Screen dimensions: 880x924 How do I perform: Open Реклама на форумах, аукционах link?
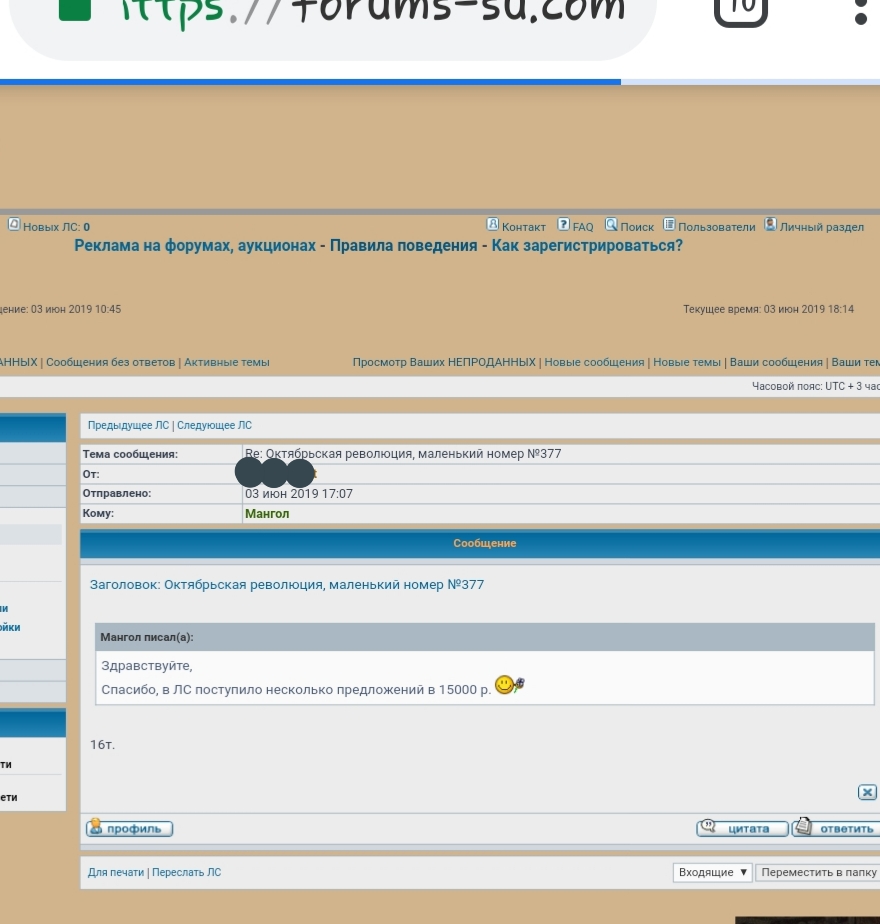(195, 246)
